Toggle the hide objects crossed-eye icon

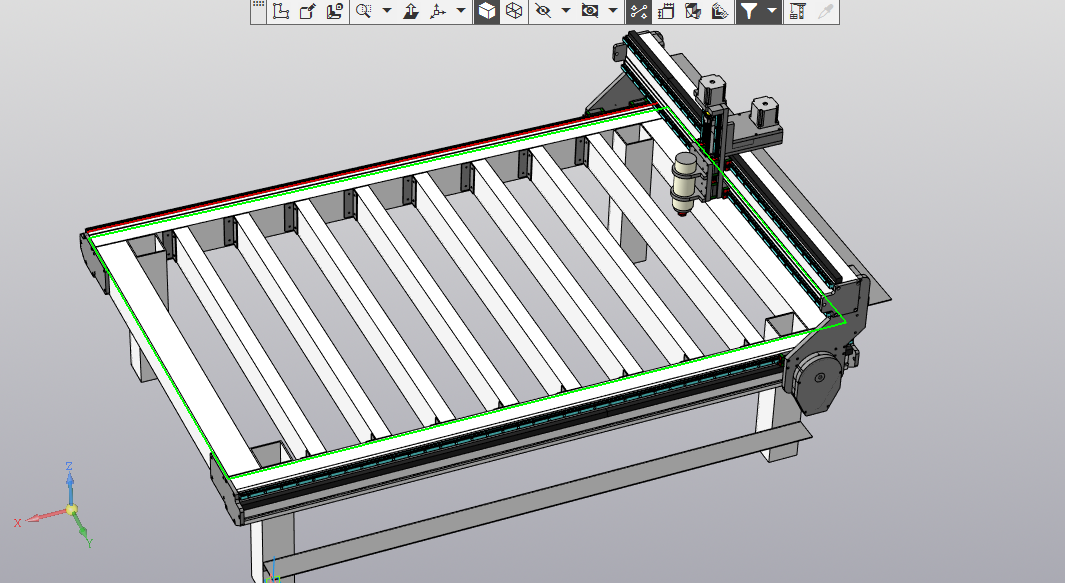coord(542,11)
